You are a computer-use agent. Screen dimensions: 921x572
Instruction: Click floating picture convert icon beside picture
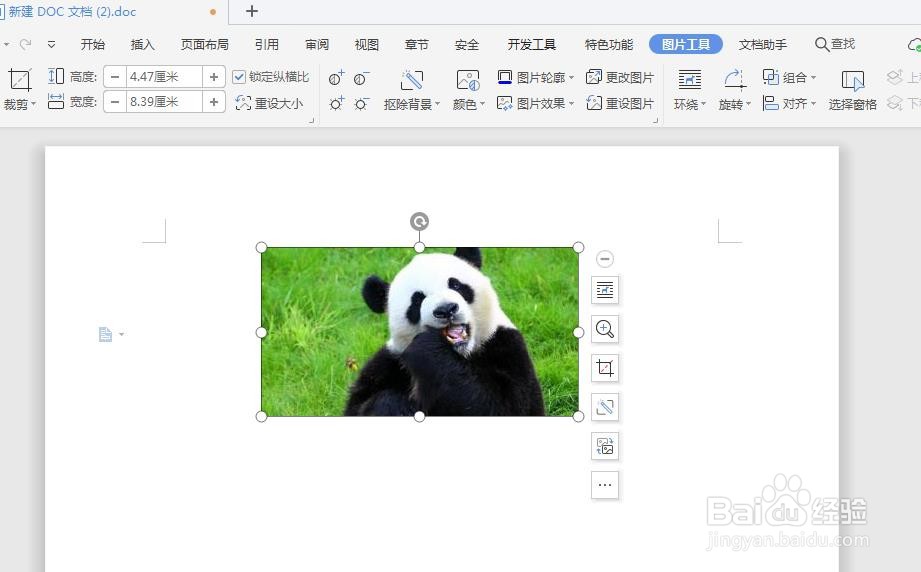pyautogui.click(x=604, y=446)
